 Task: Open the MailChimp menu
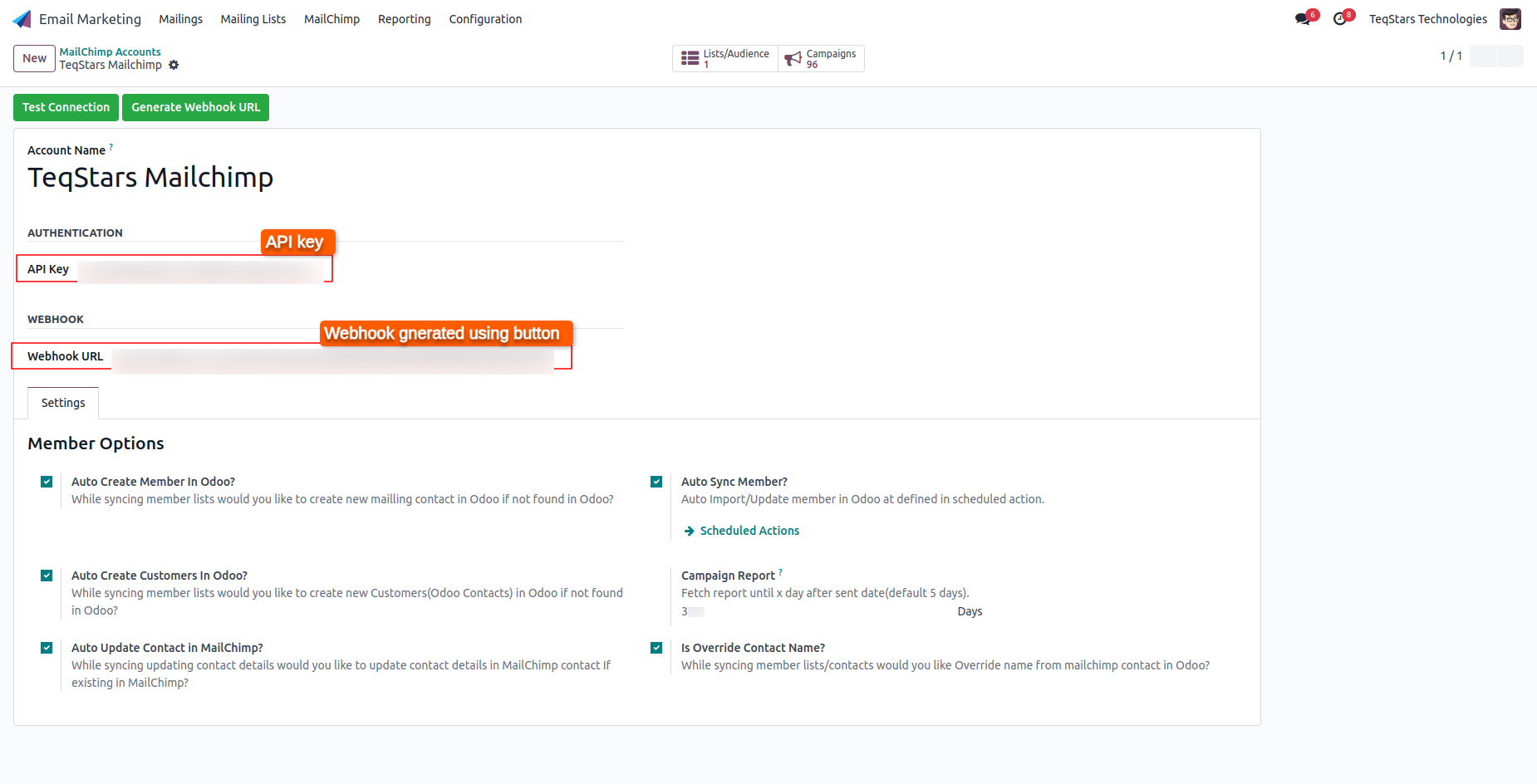click(x=332, y=19)
